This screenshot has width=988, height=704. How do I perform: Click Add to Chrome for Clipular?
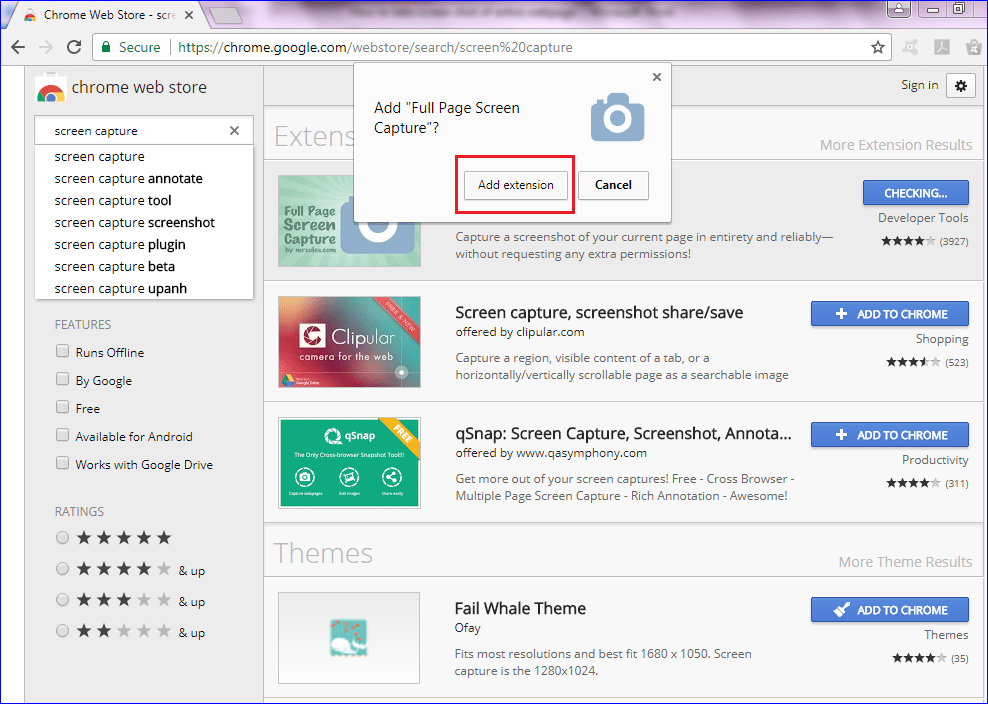pyautogui.click(x=890, y=314)
